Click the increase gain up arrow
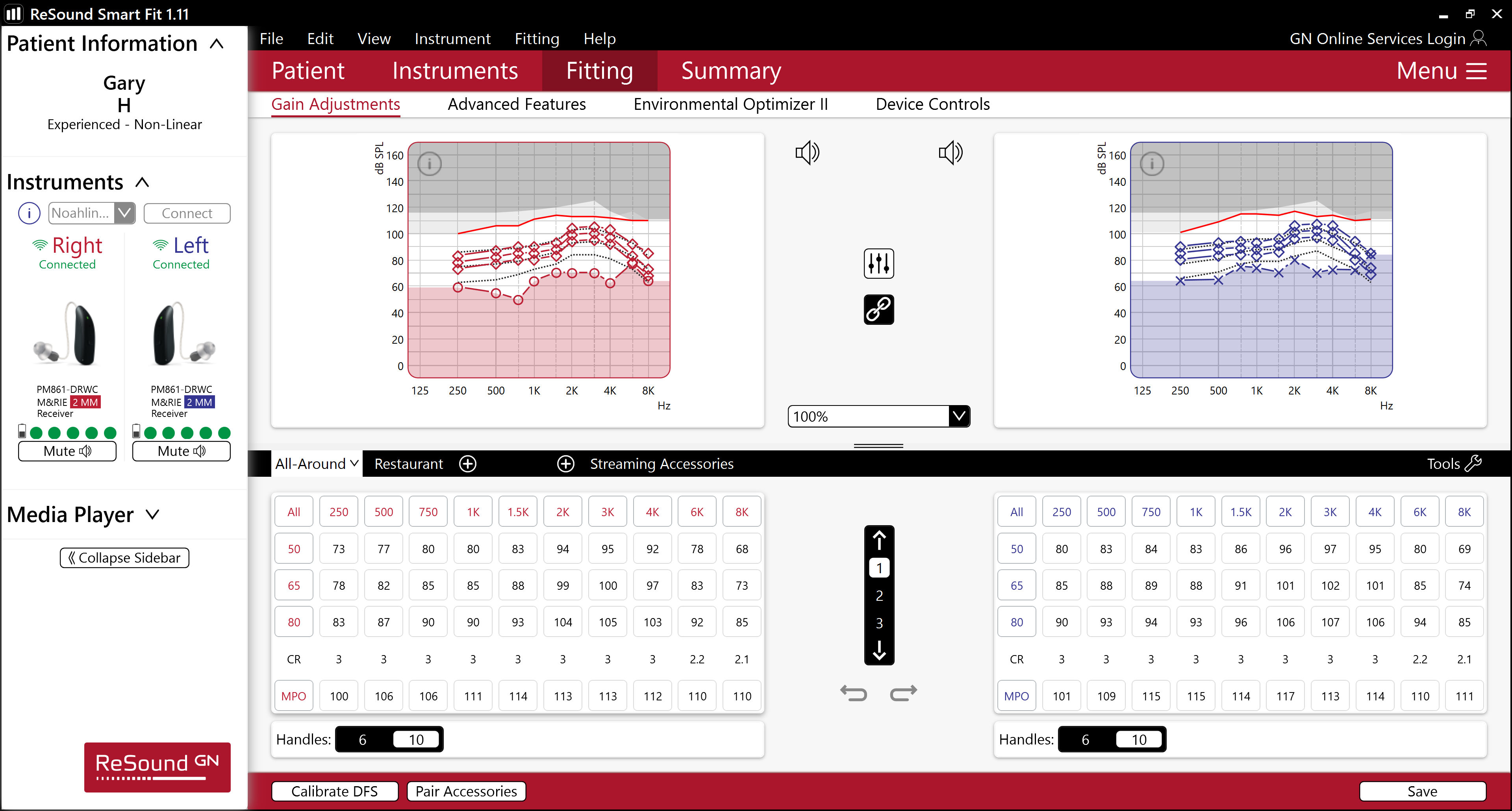 pos(879,540)
